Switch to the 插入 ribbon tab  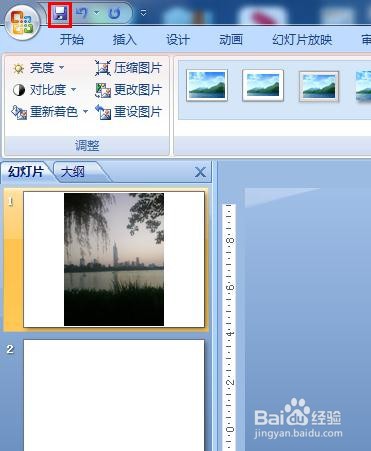124,40
